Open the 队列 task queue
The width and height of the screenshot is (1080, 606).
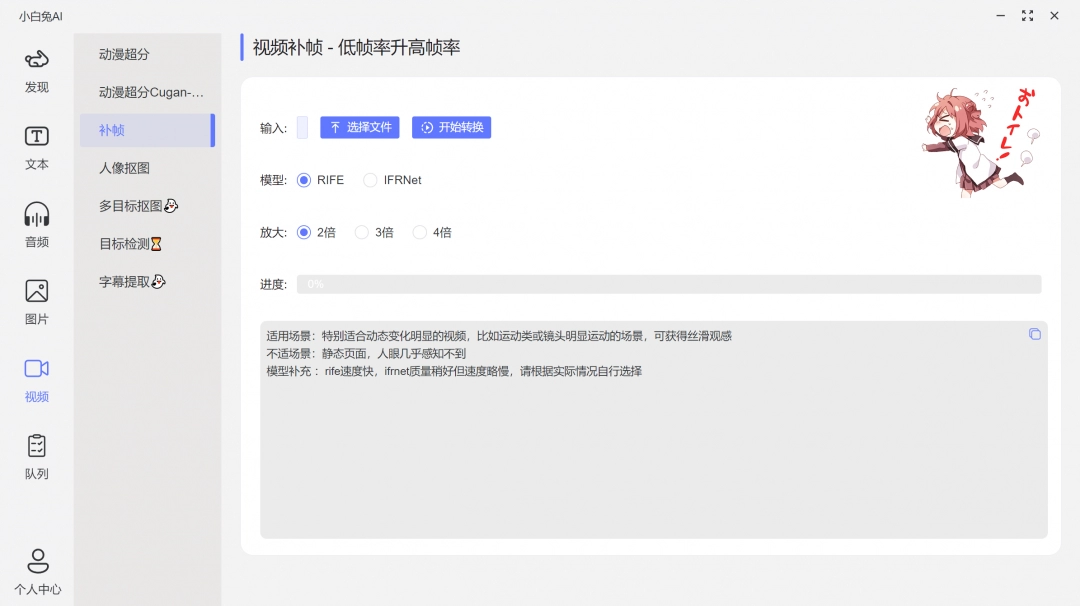36,456
